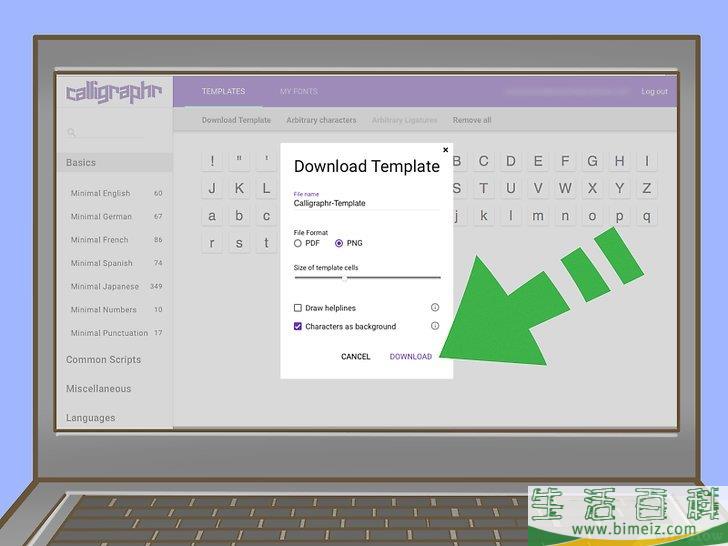Select Minimal English template set
The width and height of the screenshot is (728, 546).
[x=116, y=193]
